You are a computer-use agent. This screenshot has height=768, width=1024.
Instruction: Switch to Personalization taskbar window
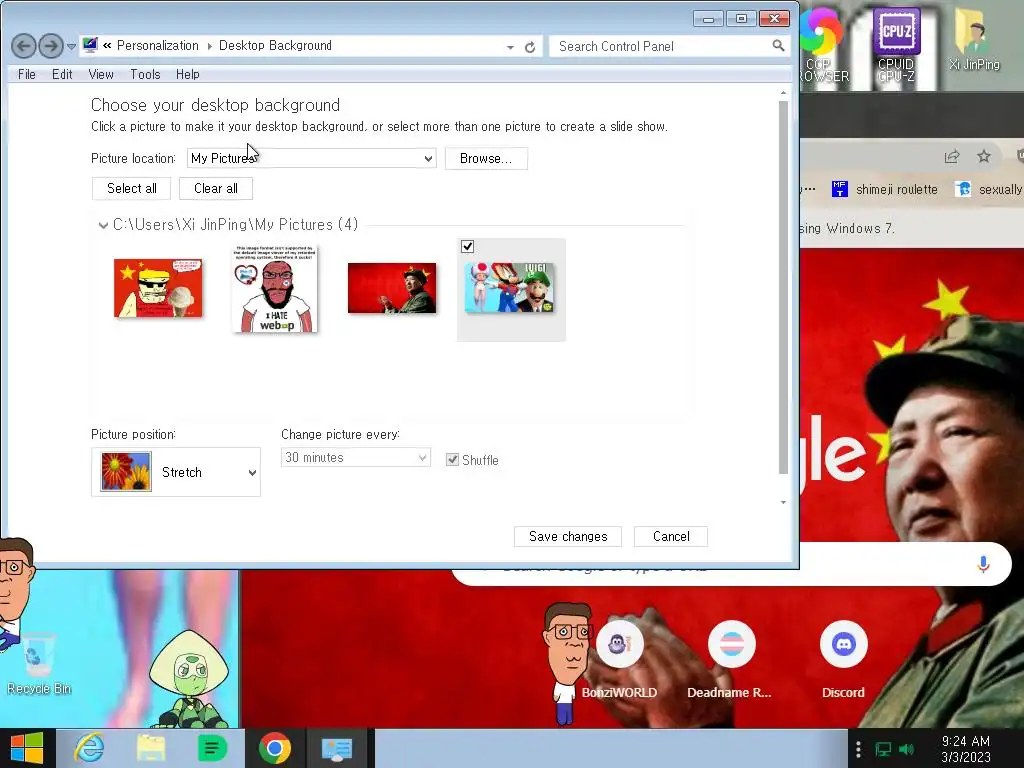click(338, 748)
